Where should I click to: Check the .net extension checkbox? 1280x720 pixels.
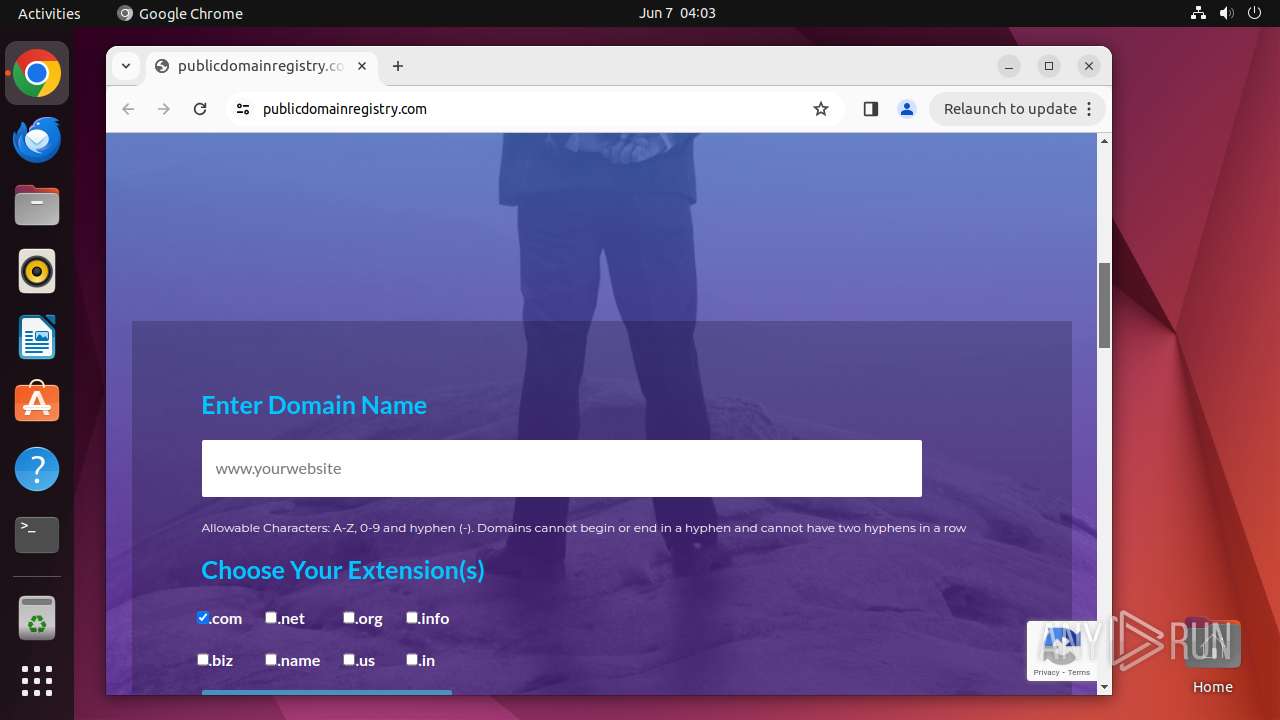[271, 618]
